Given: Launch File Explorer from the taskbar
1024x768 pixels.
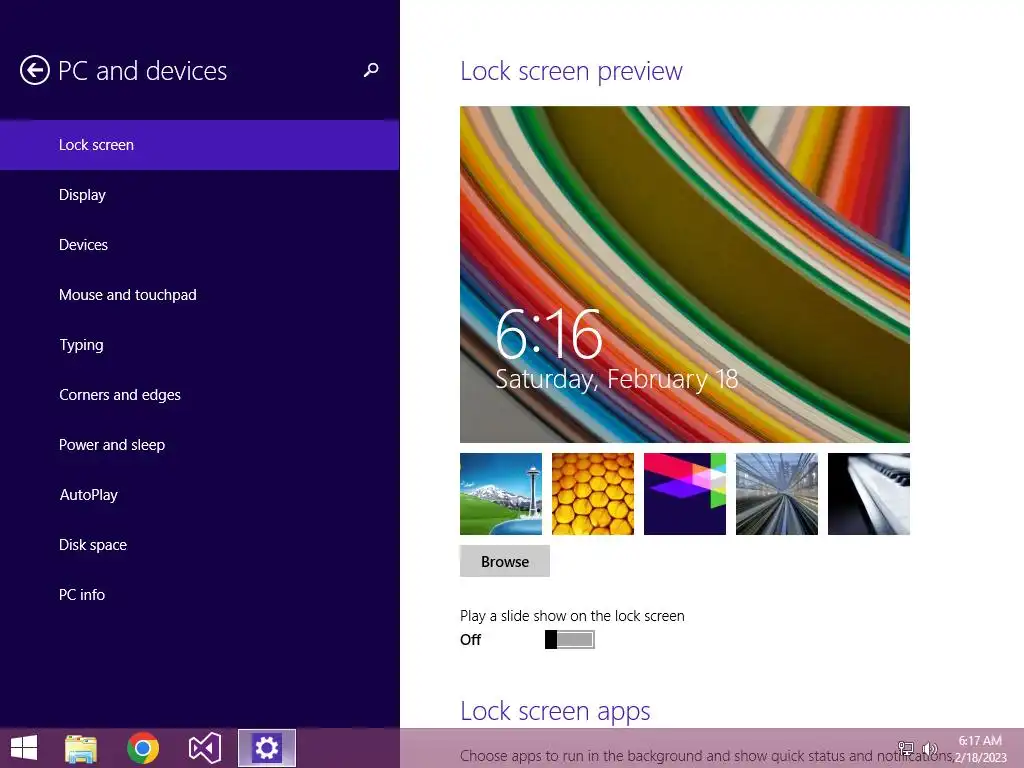Looking at the screenshot, I should click(x=81, y=748).
